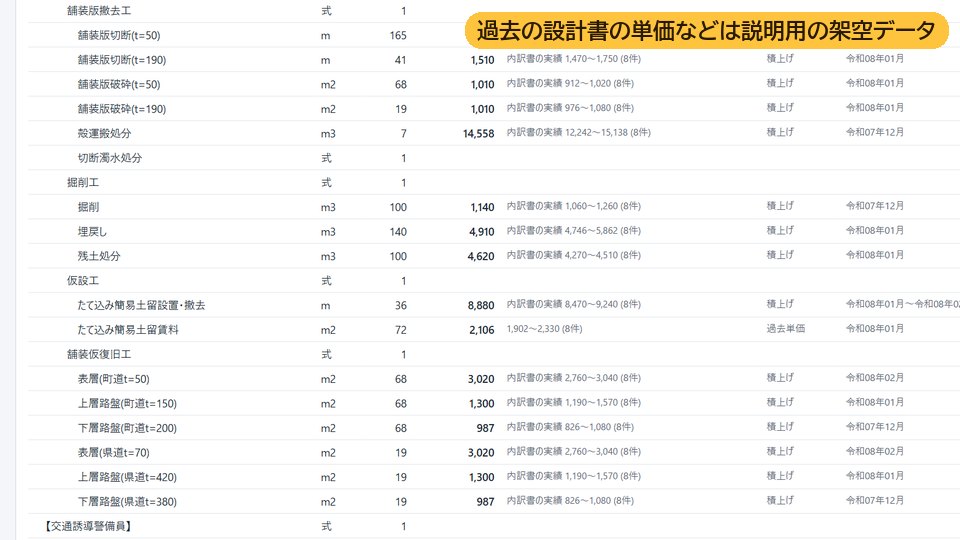Viewport: 960px width, 540px height.
Task: Click the たて込み簡易土留賃料 item
Action: coord(128,329)
